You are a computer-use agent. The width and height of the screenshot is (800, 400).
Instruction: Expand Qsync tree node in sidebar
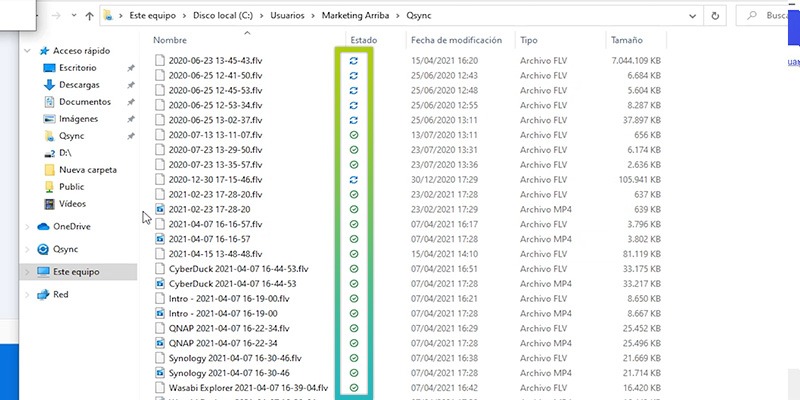(x=28, y=249)
